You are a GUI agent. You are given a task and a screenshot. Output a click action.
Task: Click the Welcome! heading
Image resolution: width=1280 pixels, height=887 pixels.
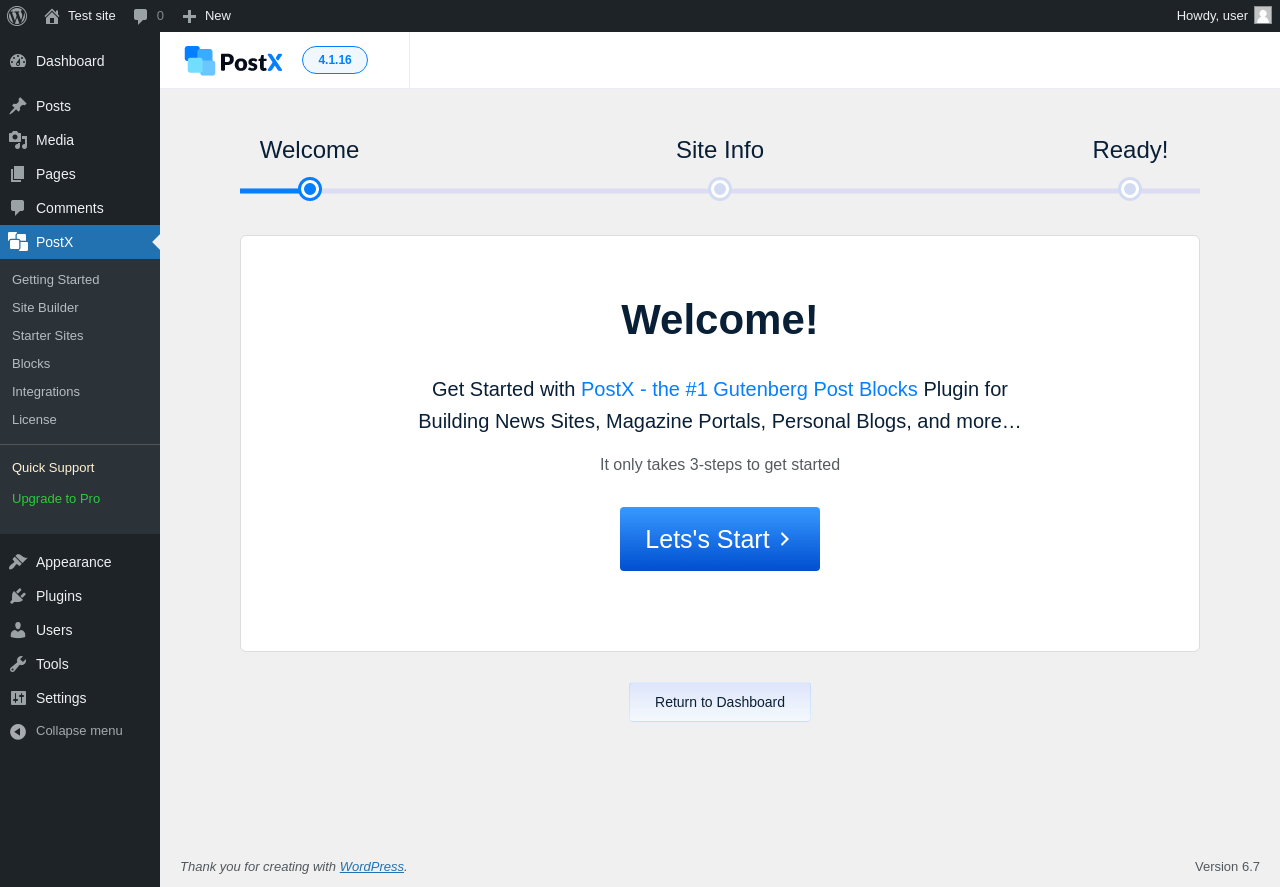click(x=720, y=320)
